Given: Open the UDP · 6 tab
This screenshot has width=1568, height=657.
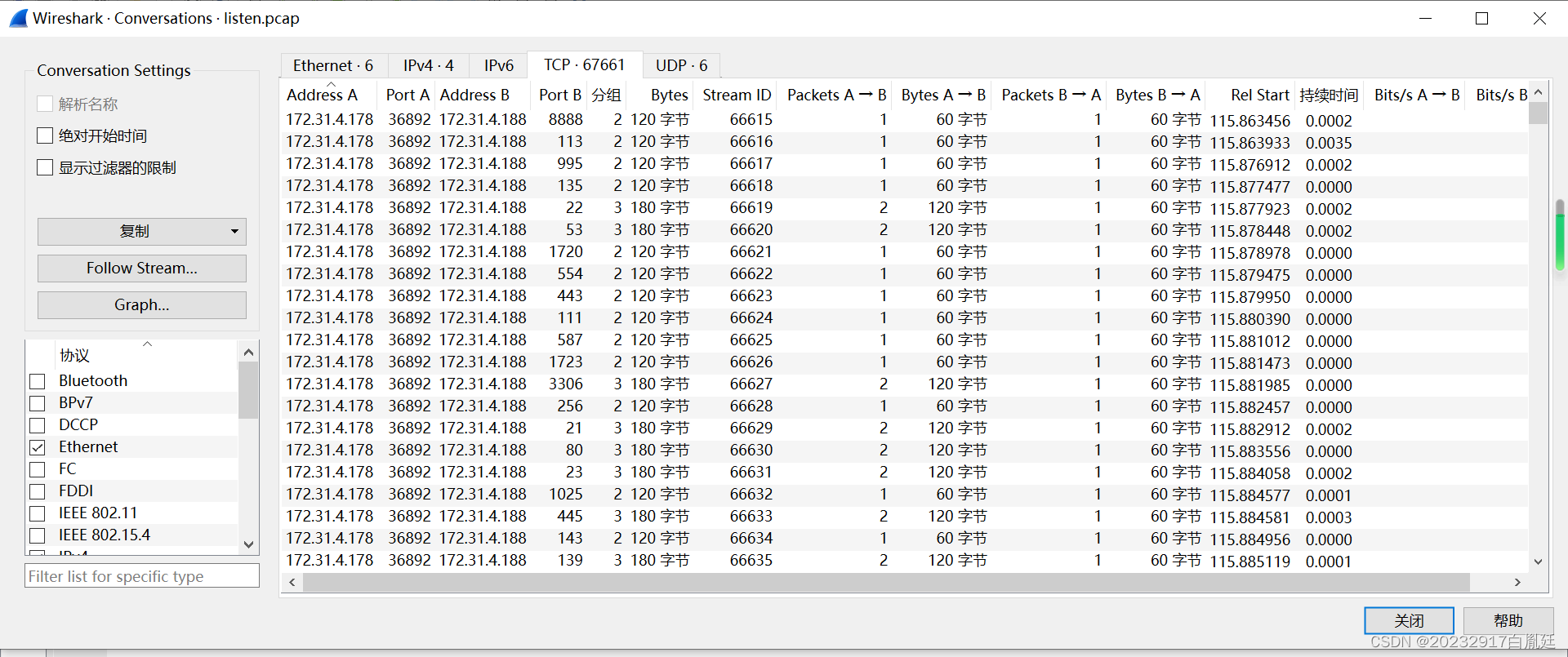Looking at the screenshot, I should click(681, 65).
